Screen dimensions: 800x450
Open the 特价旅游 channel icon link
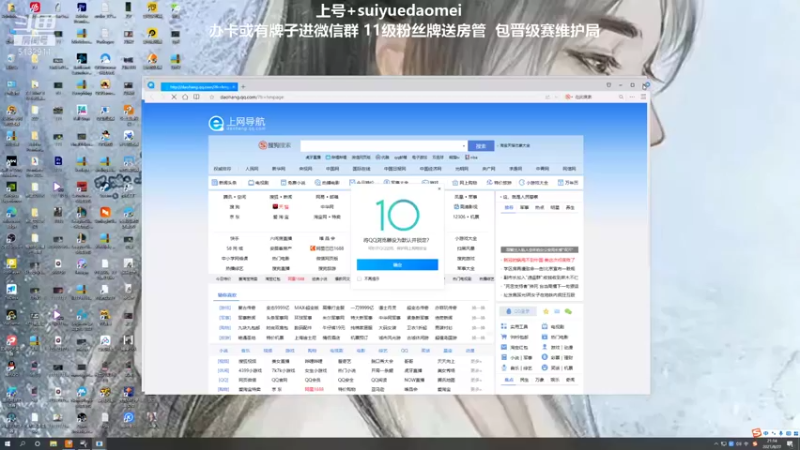point(499,183)
